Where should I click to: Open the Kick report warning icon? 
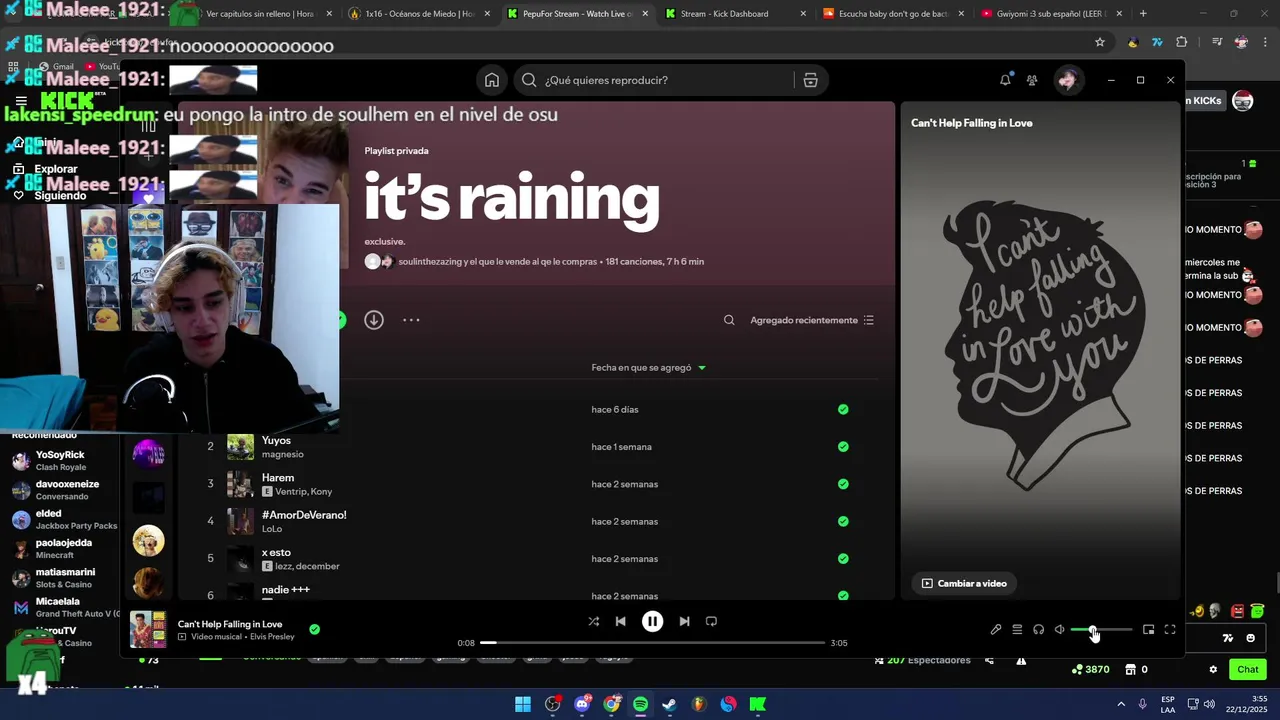[1021, 660]
